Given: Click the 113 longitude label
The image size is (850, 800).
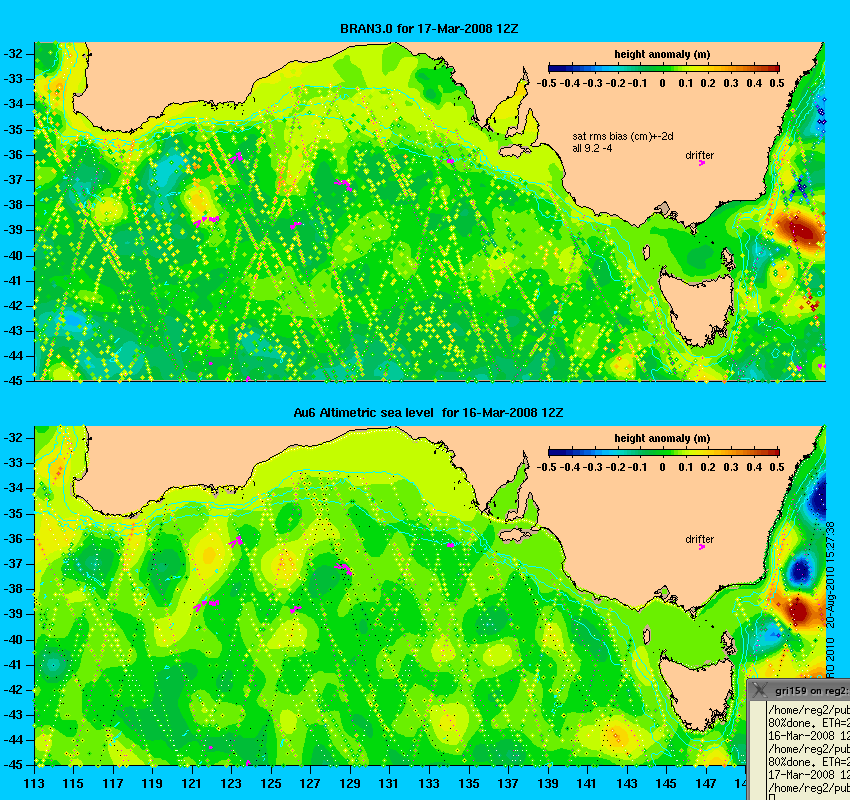Looking at the screenshot, I should [x=34, y=783].
